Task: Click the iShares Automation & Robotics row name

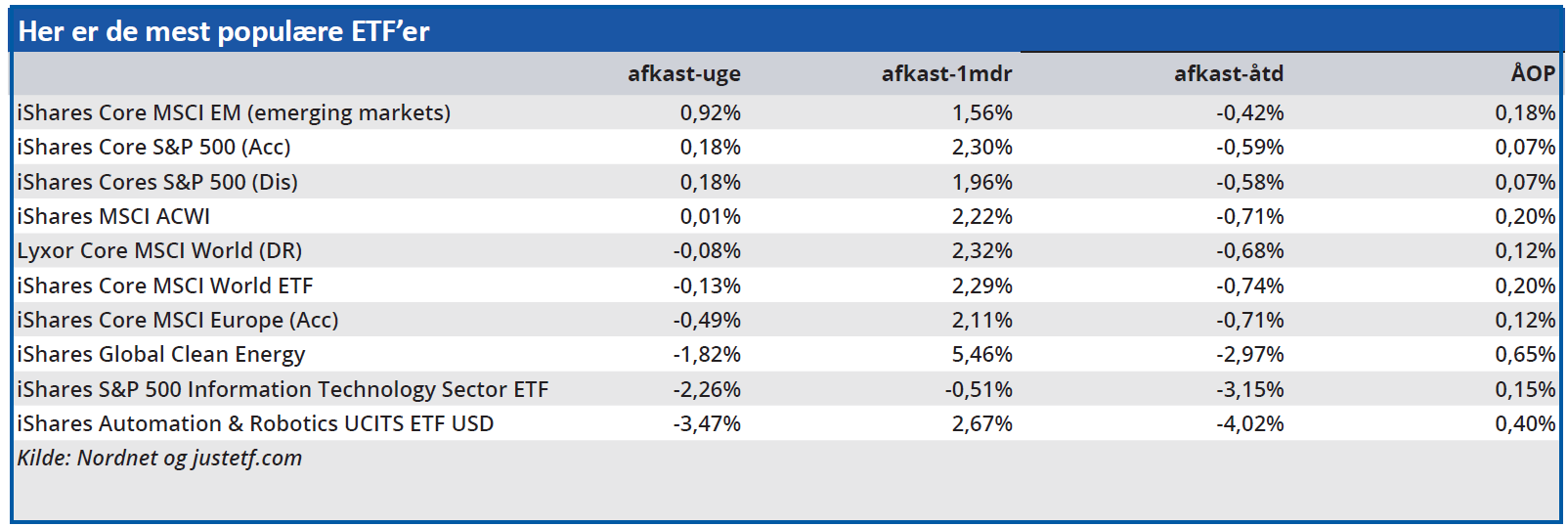Action: click(255, 424)
